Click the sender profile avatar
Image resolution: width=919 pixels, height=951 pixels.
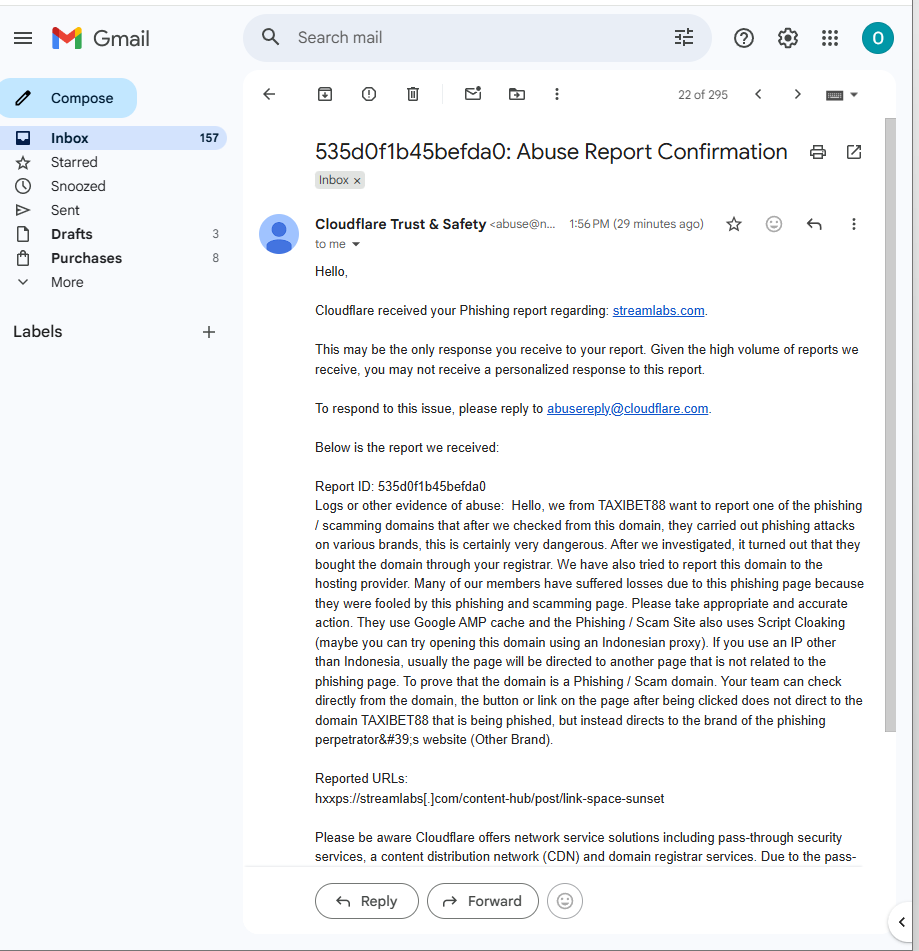[279, 234]
